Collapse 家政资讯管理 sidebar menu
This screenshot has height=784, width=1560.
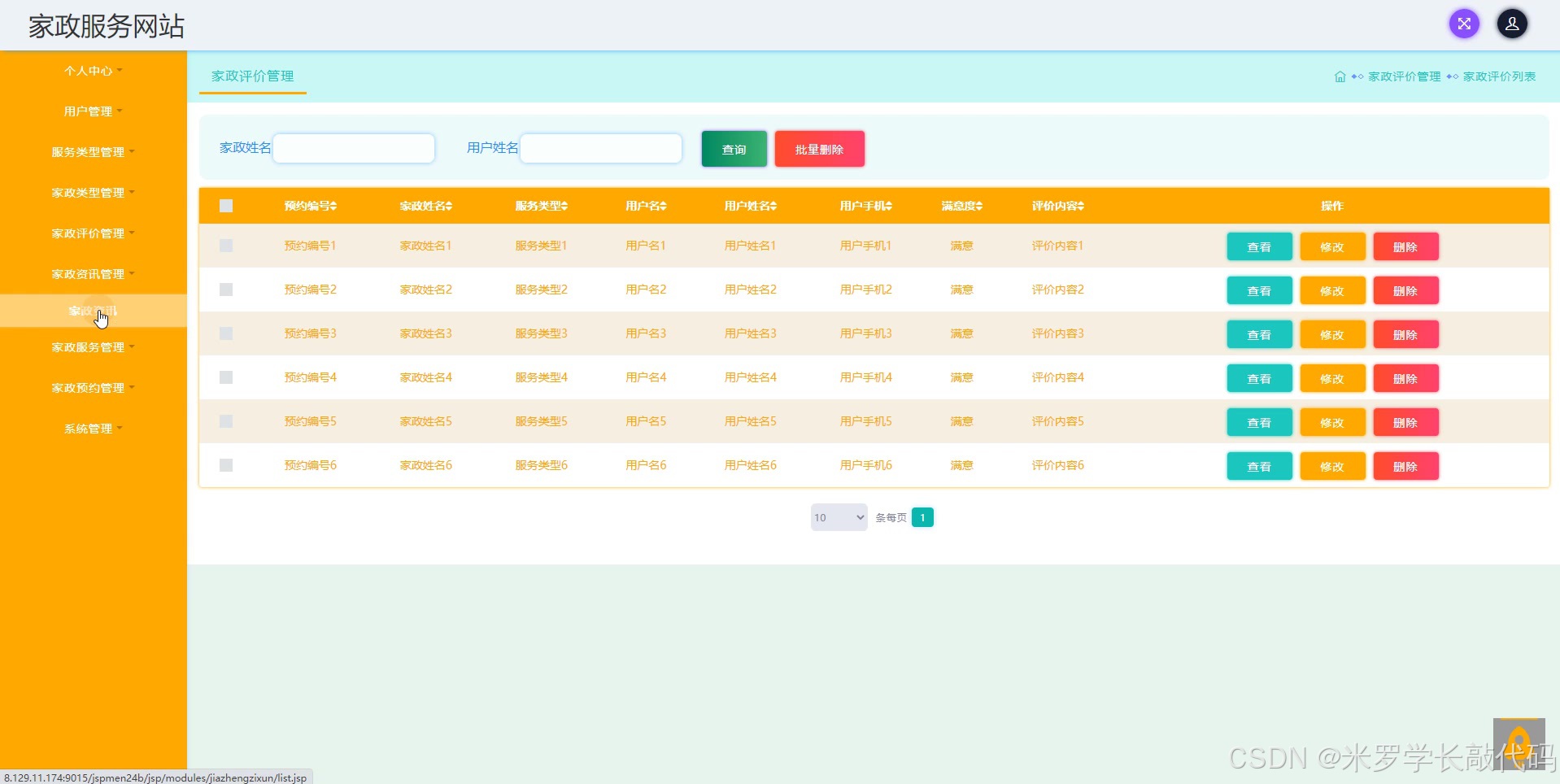[94, 274]
